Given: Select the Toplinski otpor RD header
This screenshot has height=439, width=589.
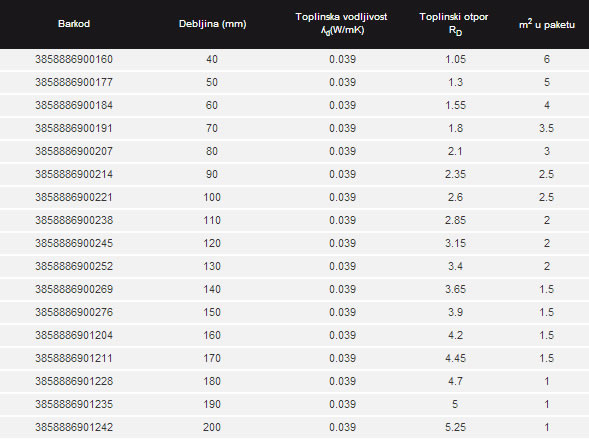Looking at the screenshot, I should click(x=454, y=23).
